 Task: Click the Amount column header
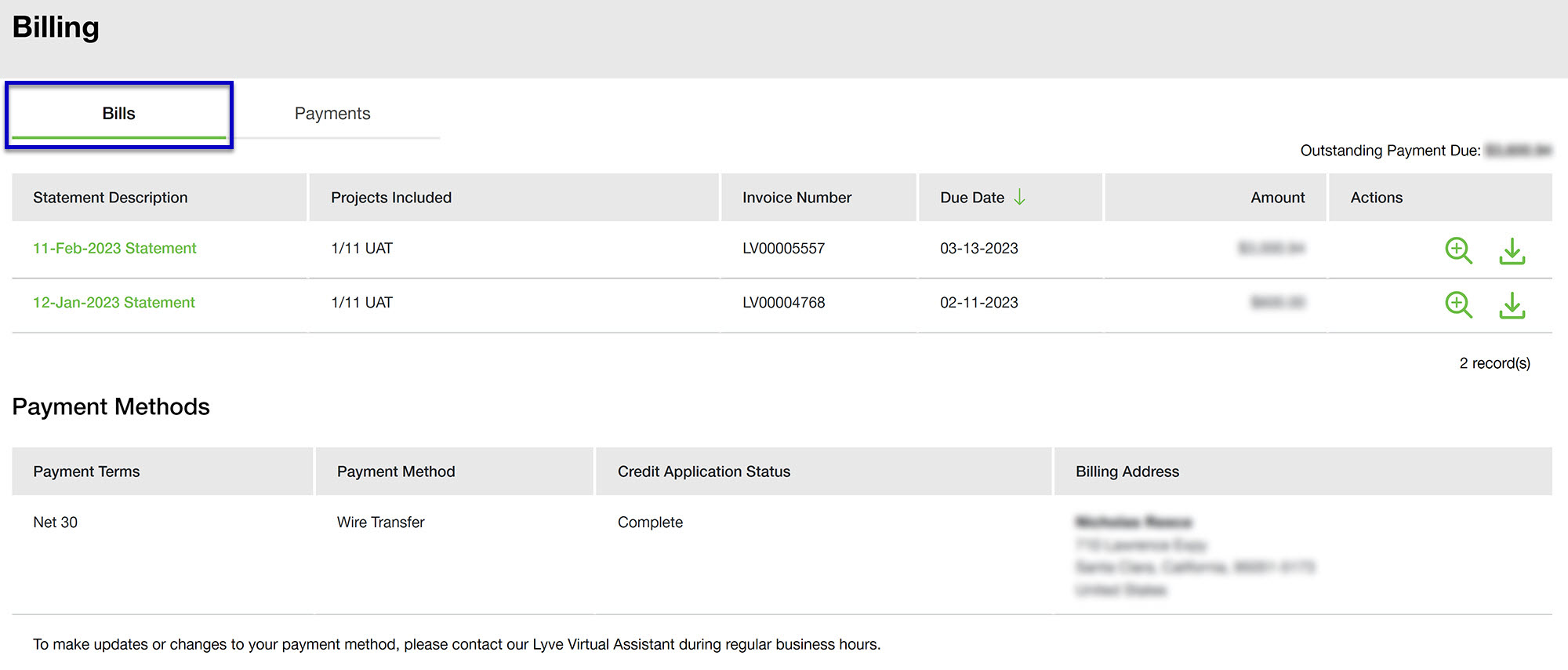tap(1277, 198)
